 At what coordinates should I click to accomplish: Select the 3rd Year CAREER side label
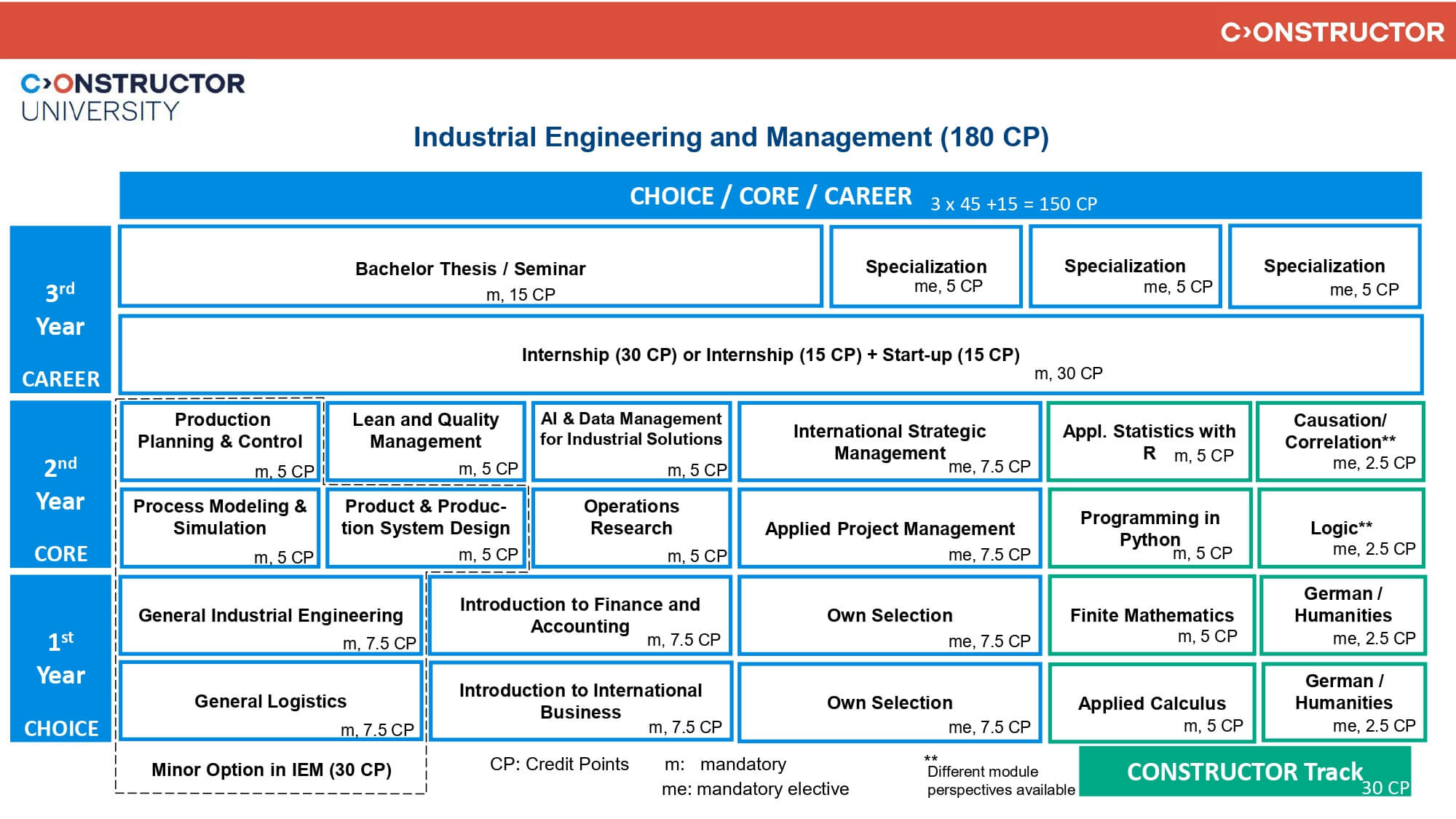(x=60, y=310)
